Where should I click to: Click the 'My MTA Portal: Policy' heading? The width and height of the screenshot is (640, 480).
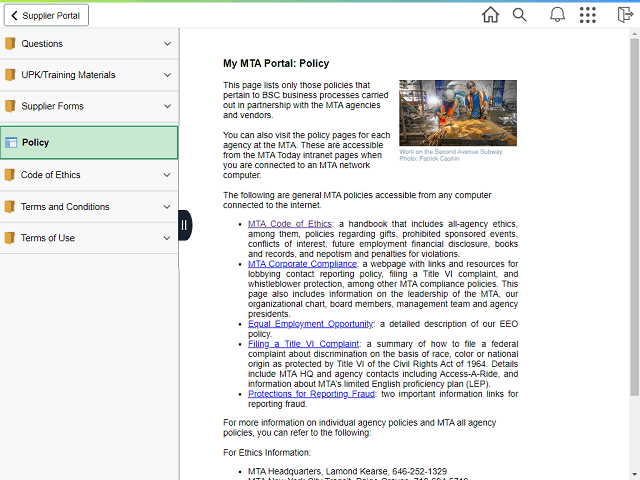[x=276, y=63]
